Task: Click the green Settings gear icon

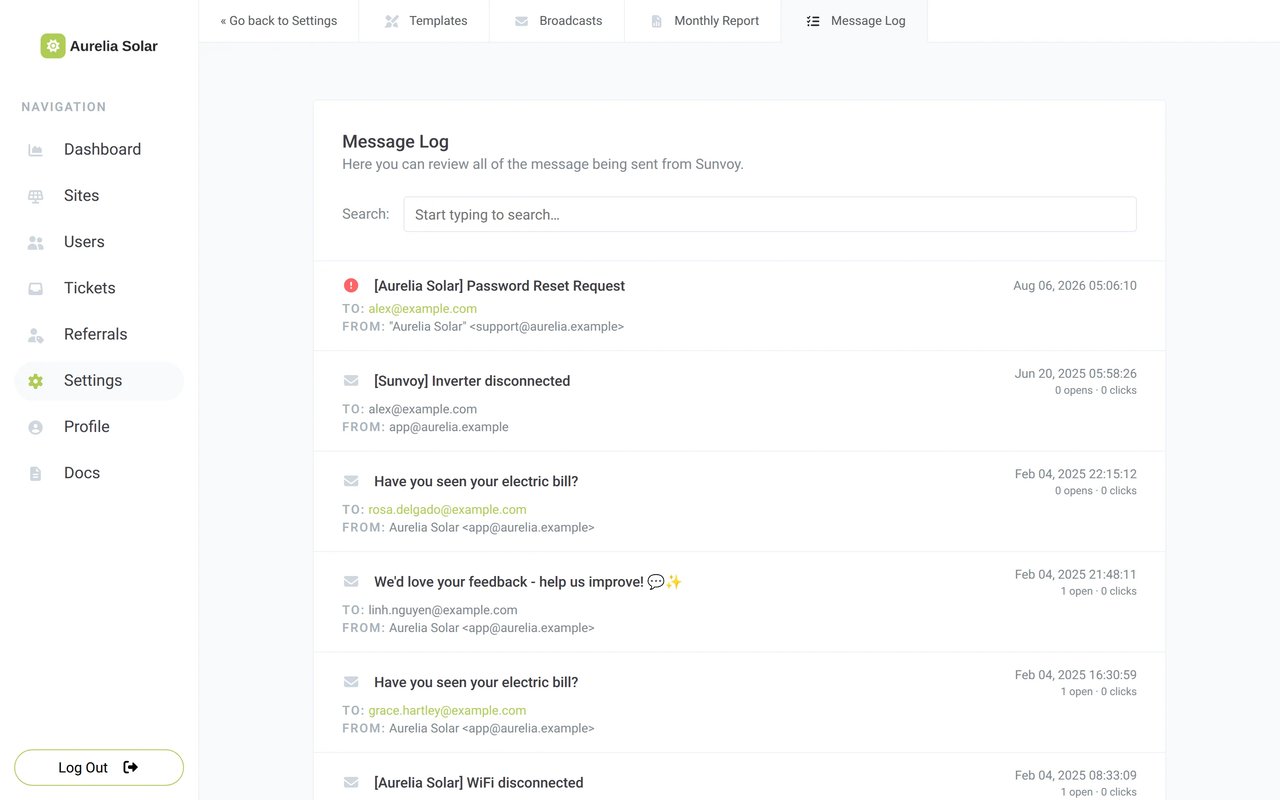Action: [36, 381]
